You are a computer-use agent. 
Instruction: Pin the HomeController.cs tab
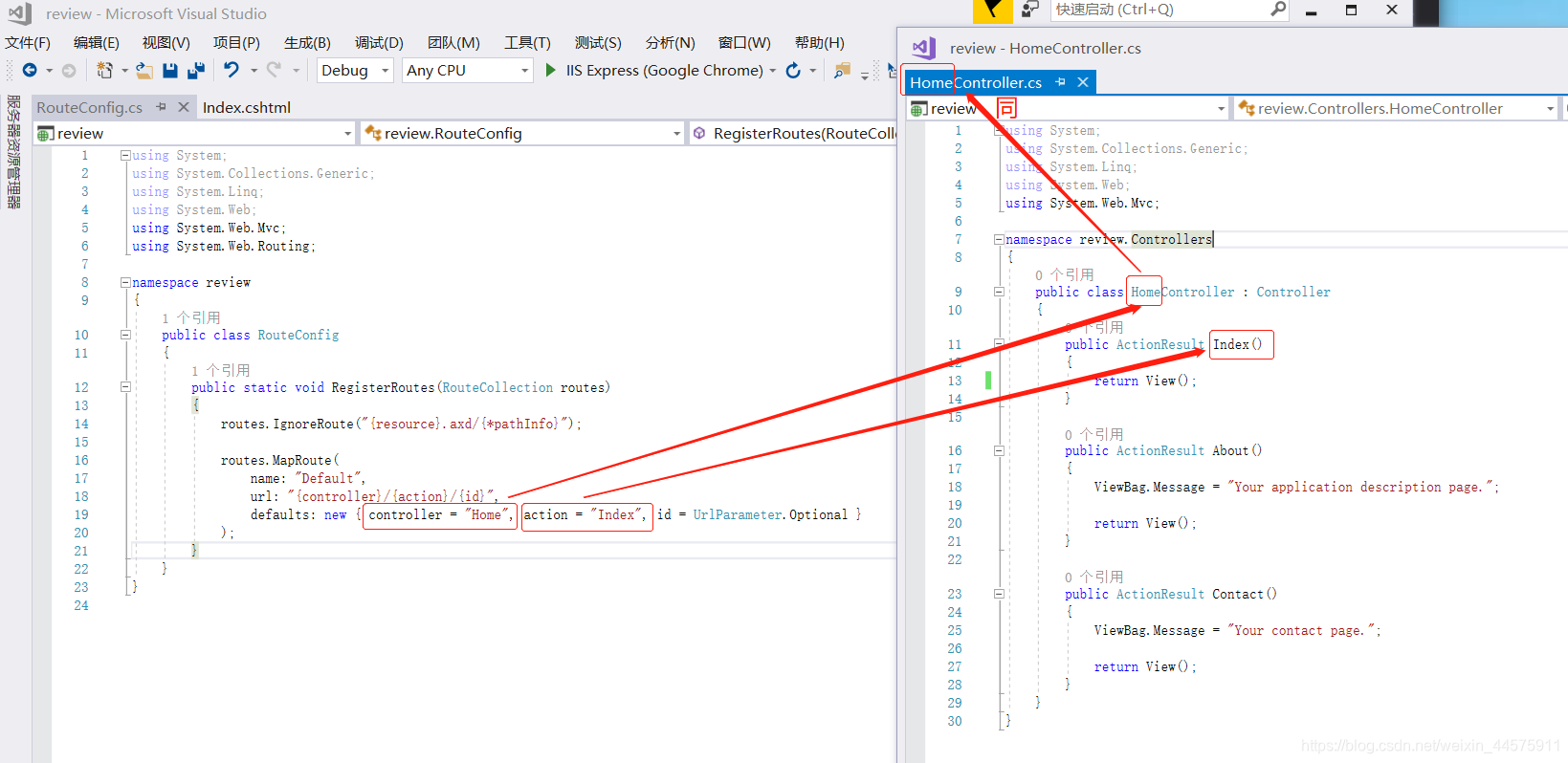pos(1060,82)
